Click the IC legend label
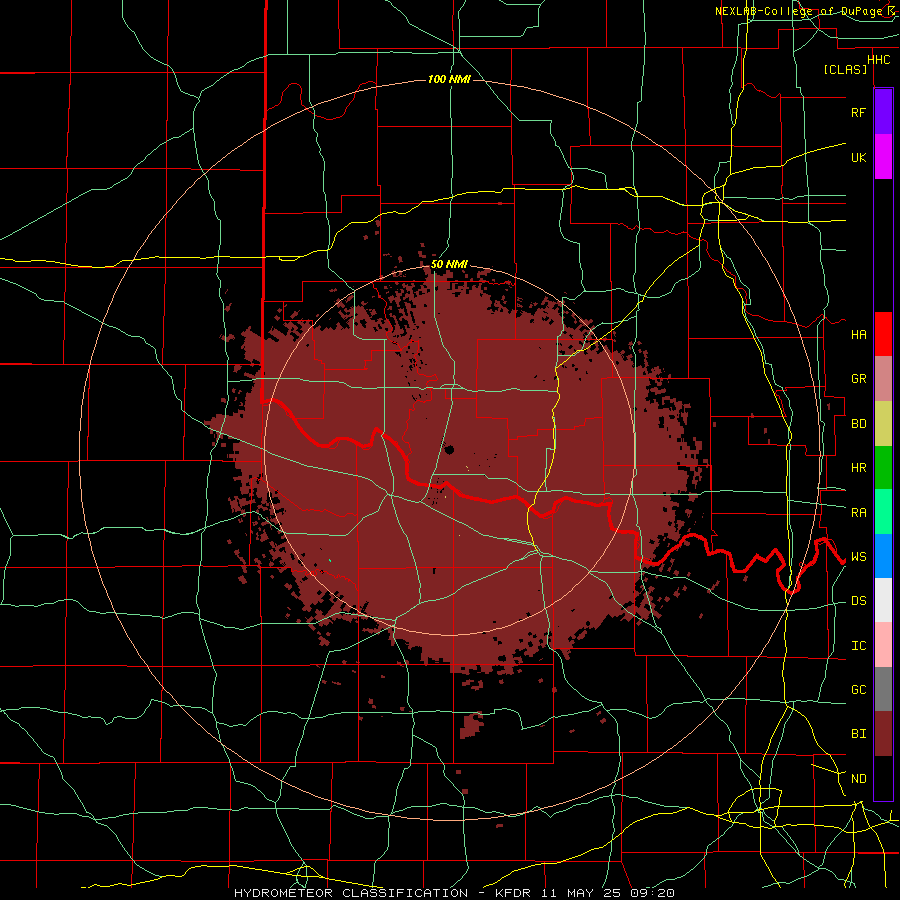 coord(858,646)
